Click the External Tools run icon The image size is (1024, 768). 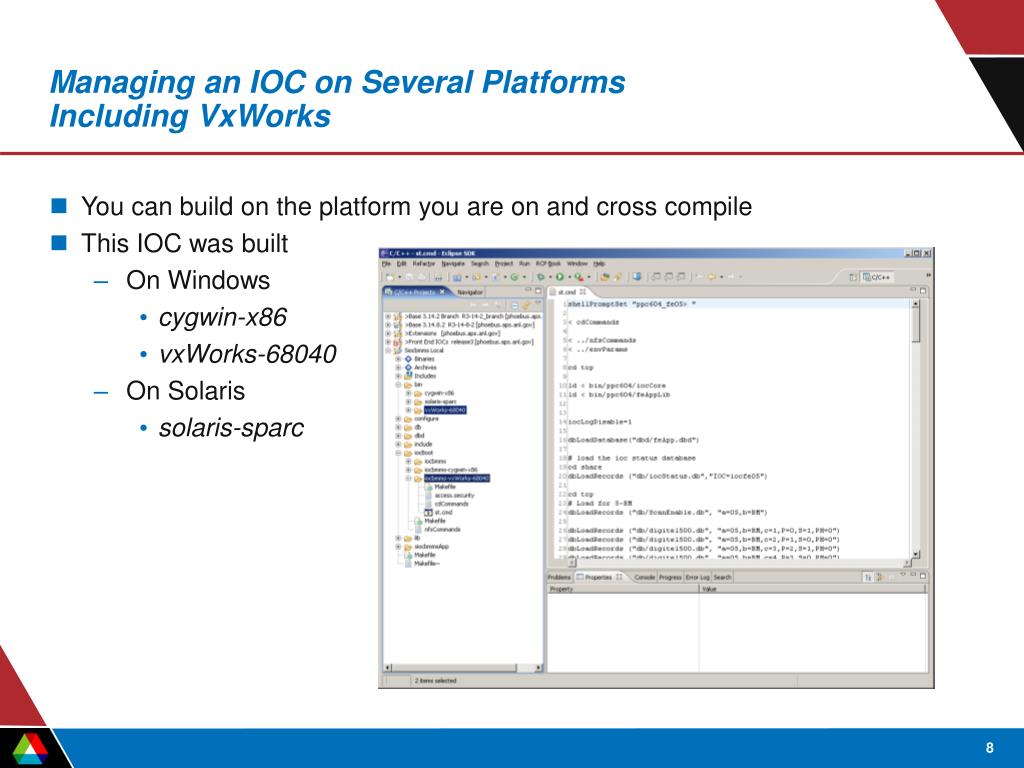click(579, 277)
